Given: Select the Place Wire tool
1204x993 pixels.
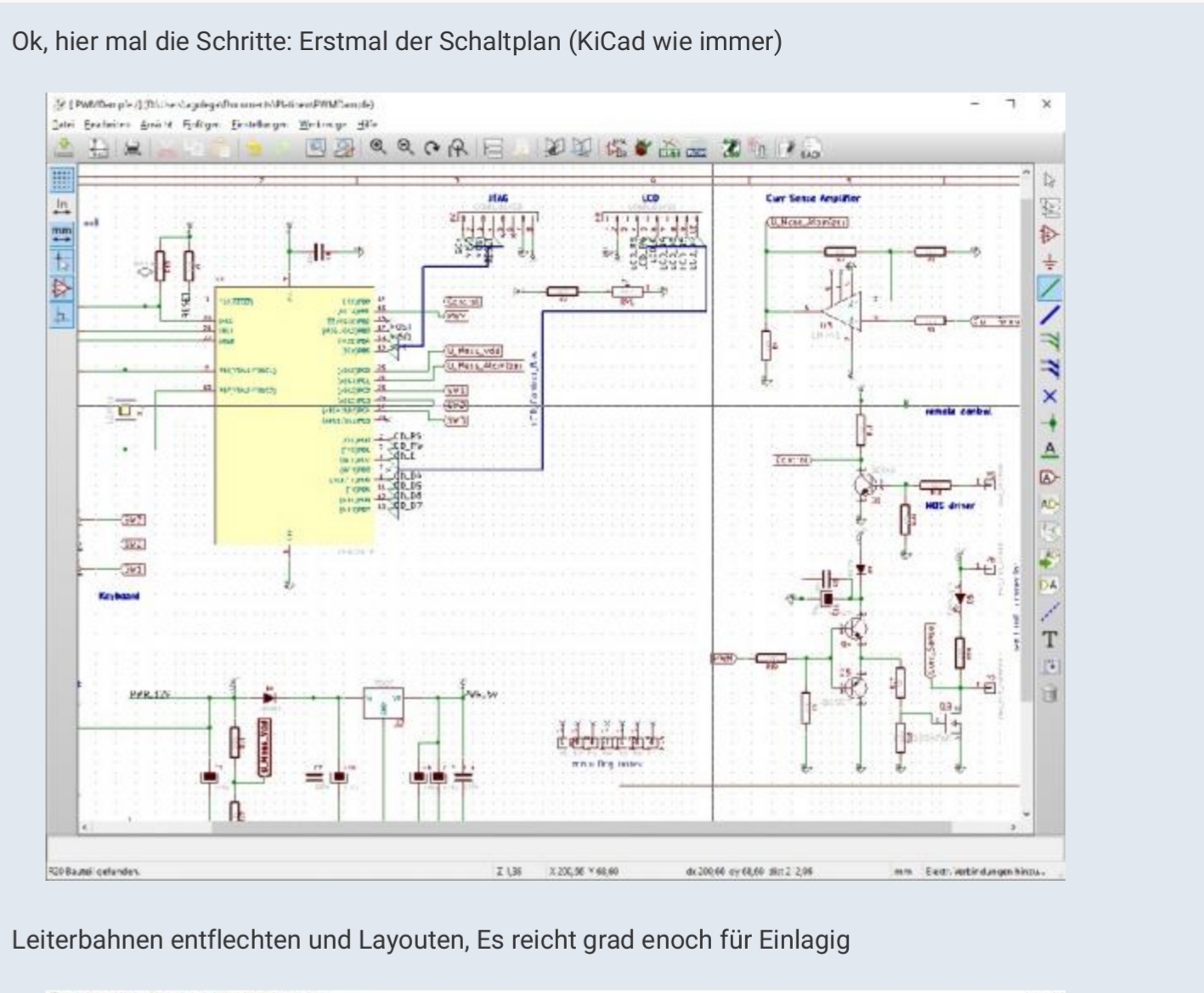Looking at the screenshot, I should click(1050, 288).
